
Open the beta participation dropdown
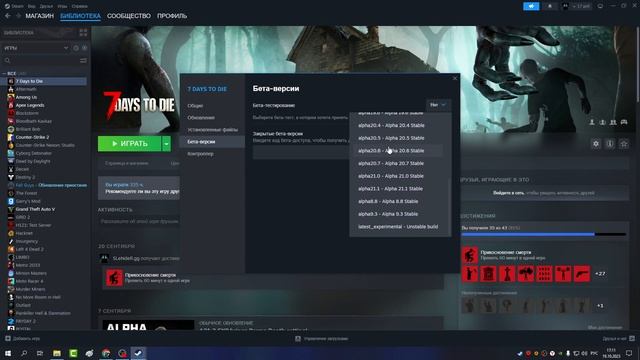pos(438,105)
